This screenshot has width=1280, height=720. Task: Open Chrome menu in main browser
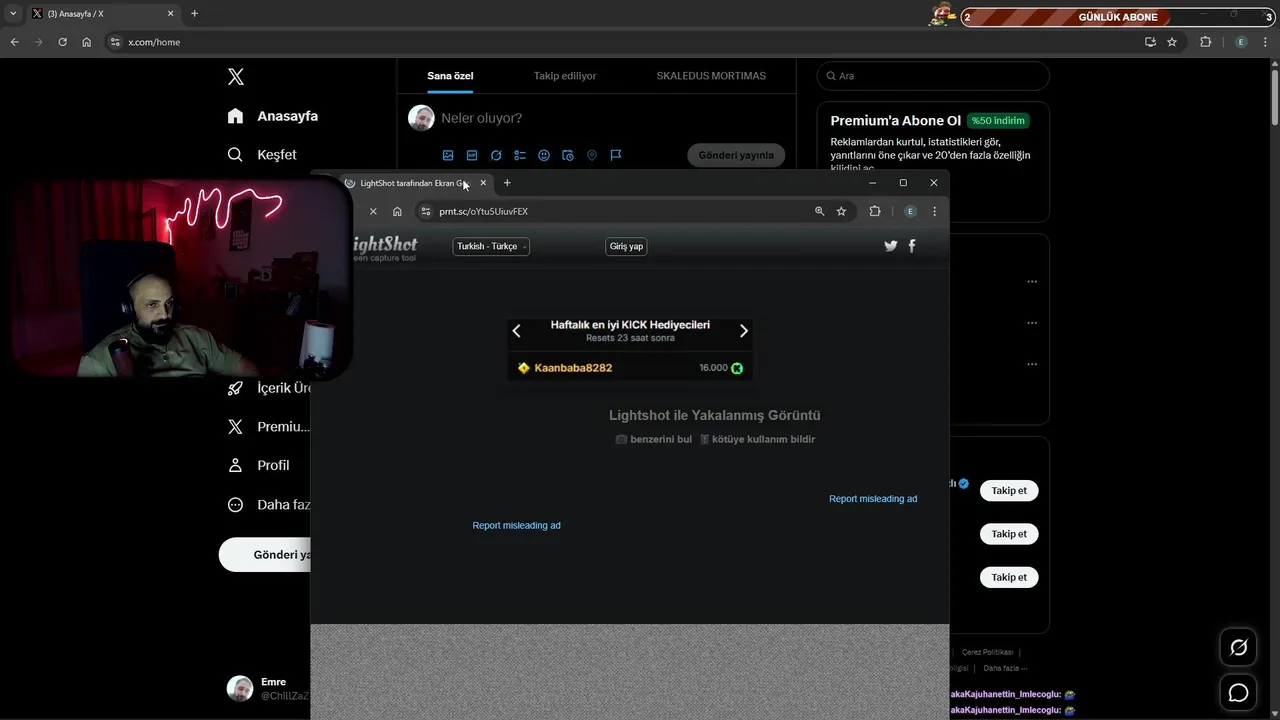1266,42
